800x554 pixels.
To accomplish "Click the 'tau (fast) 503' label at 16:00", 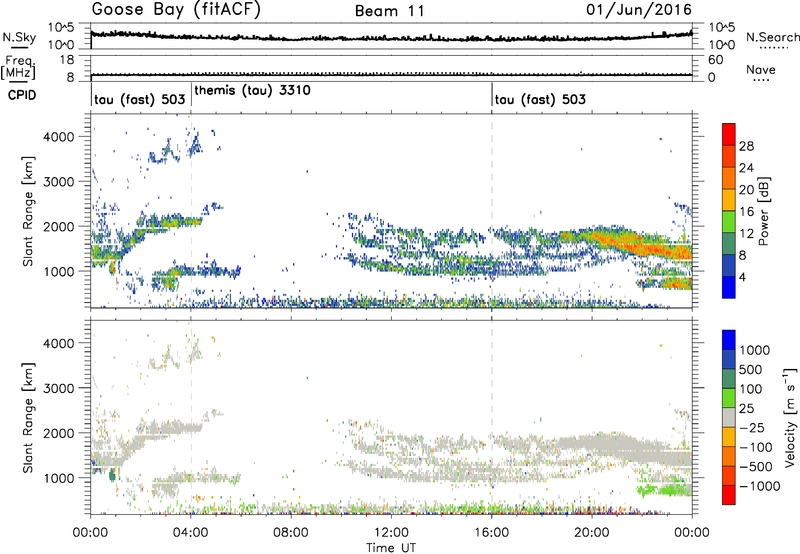I will [x=540, y=99].
